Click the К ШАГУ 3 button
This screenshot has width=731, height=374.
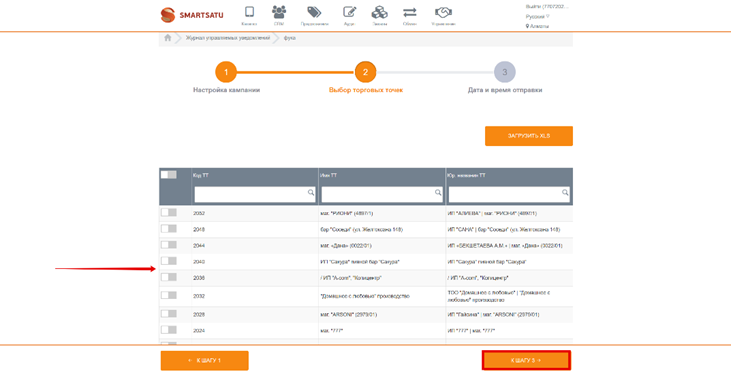point(526,360)
